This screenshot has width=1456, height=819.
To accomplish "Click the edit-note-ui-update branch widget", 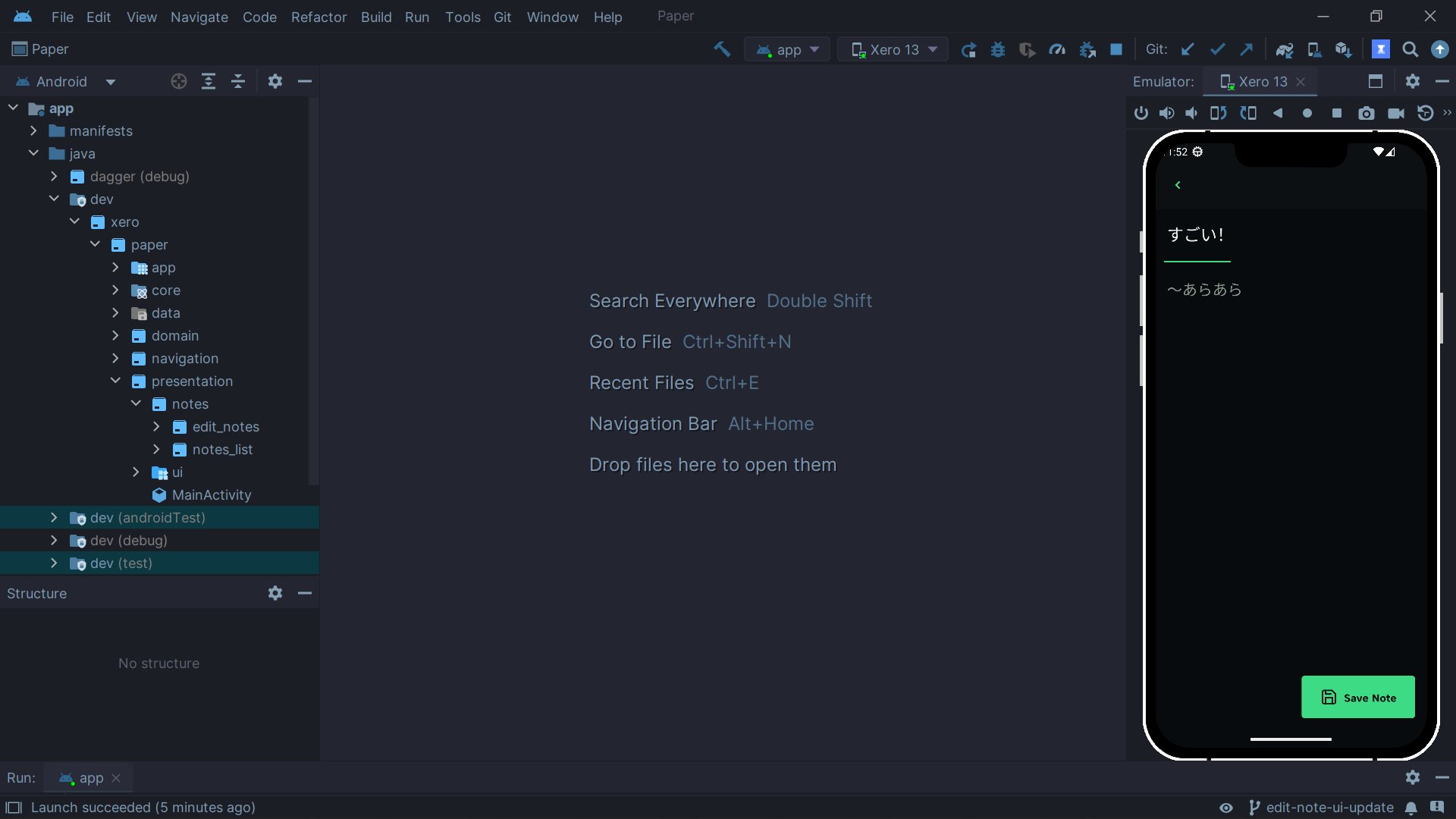I will click(1321, 808).
